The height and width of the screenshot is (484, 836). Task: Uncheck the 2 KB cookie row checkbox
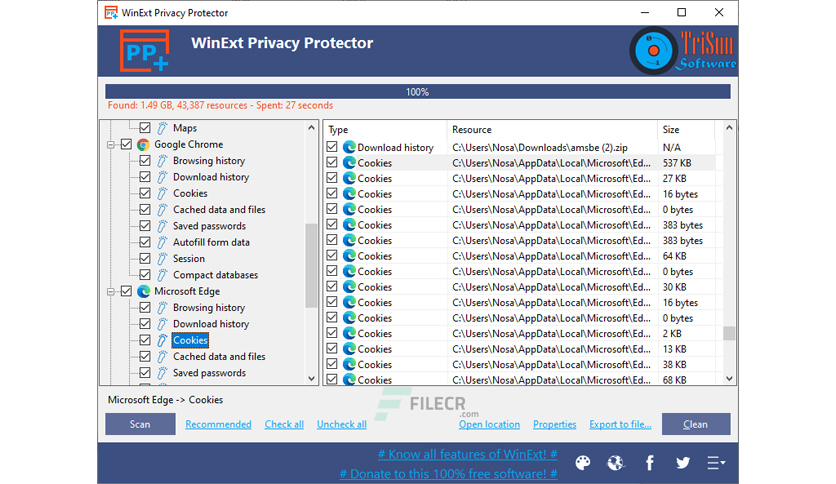pyautogui.click(x=332, y=333)
